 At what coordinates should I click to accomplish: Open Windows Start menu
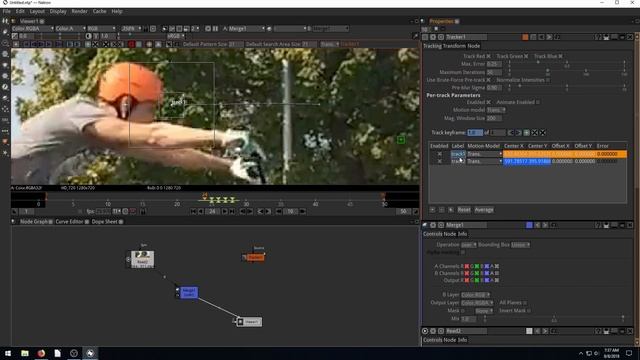pos(8,353)
